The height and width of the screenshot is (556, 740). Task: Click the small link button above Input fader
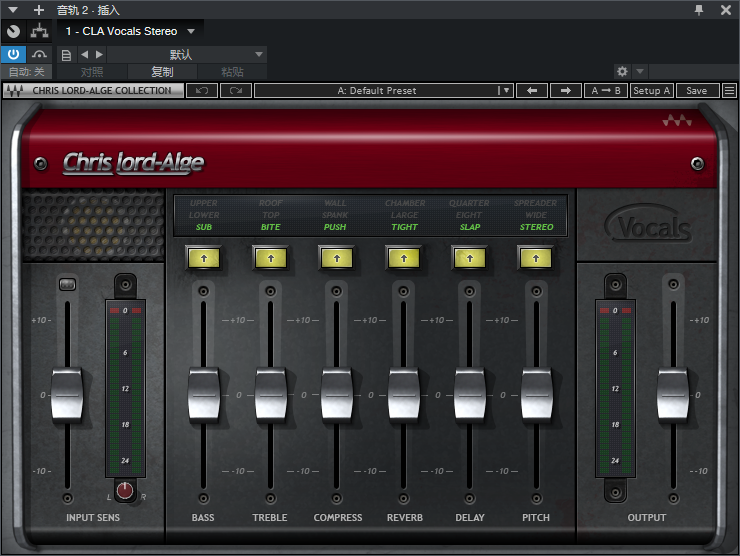[67, 284]
